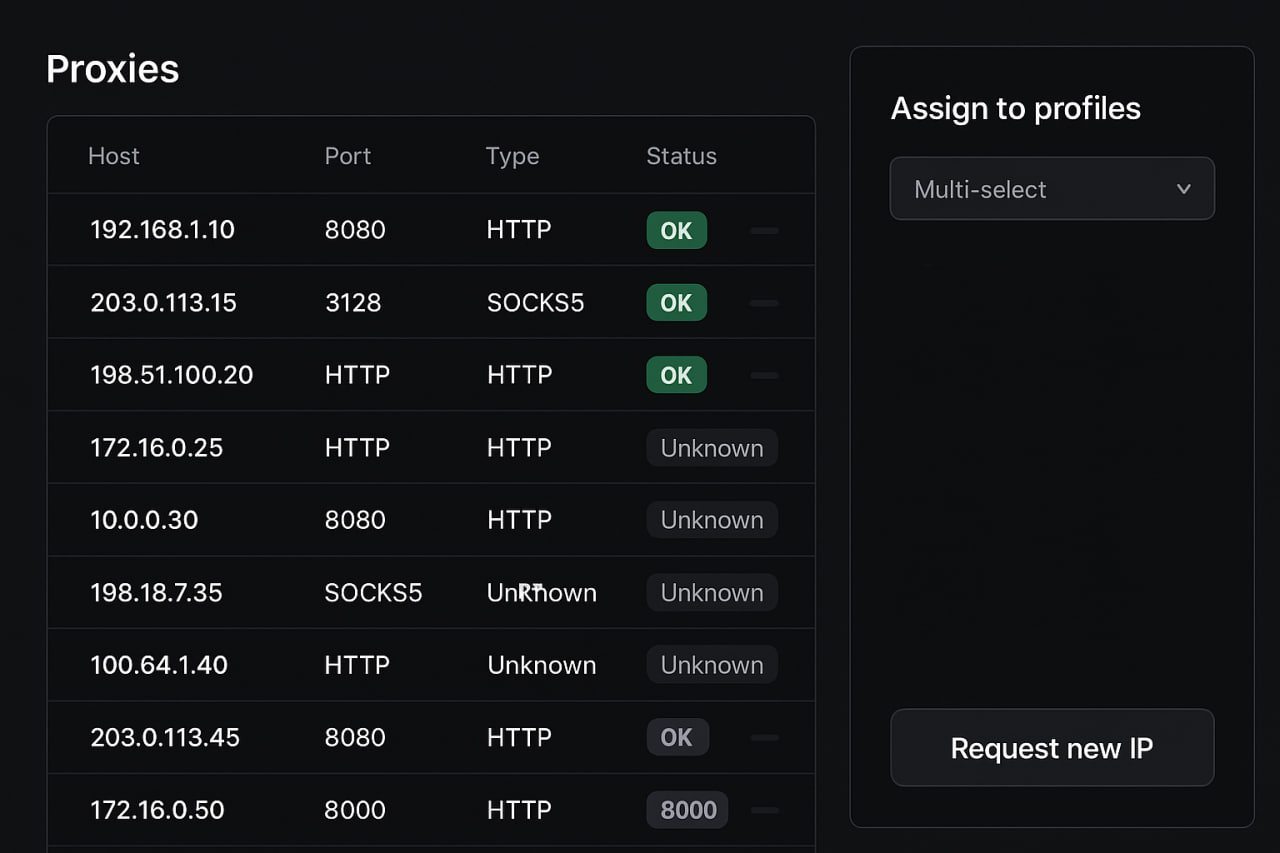Sort the table by the Status column header
This screenshot has height=853, width=1280.
pyautogui.click(x=681, y=156)
